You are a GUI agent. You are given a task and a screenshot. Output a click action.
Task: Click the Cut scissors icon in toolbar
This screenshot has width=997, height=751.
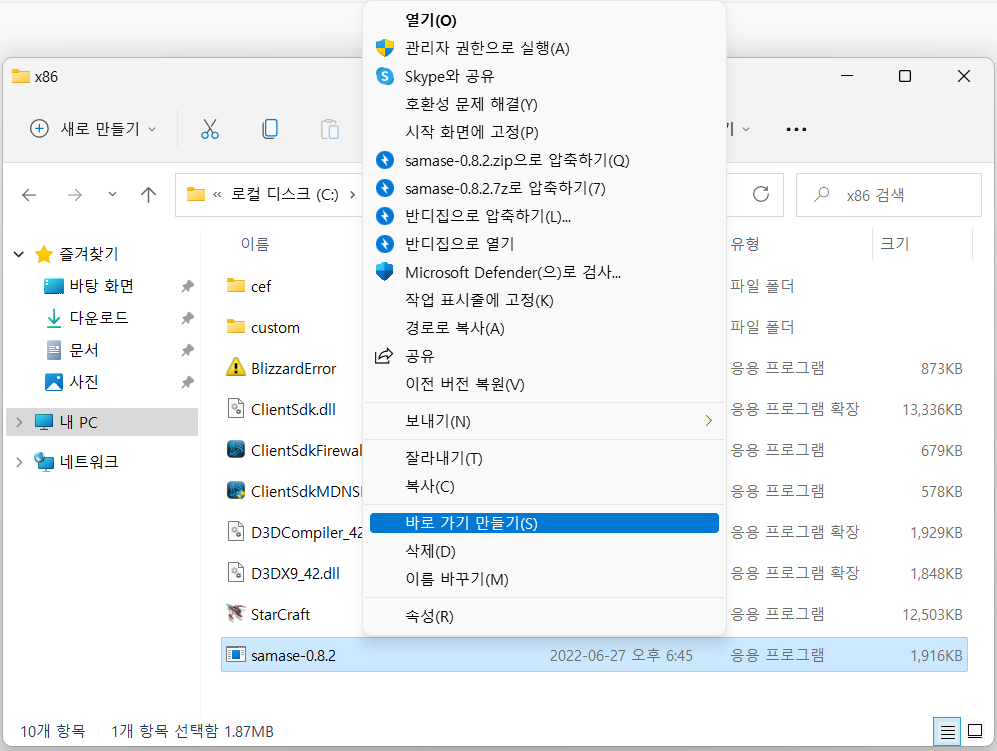(x=210, y=129)
